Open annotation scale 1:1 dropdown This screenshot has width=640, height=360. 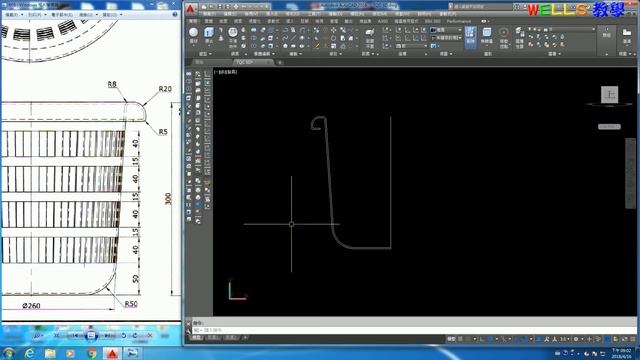coord(564,339)
